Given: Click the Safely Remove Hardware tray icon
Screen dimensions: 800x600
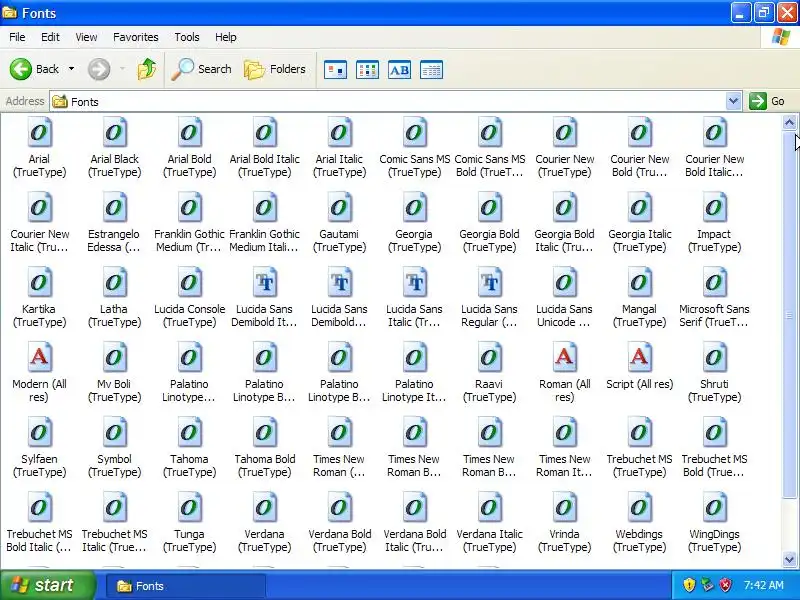Looking at the screenshot, I should pos(707,585).
